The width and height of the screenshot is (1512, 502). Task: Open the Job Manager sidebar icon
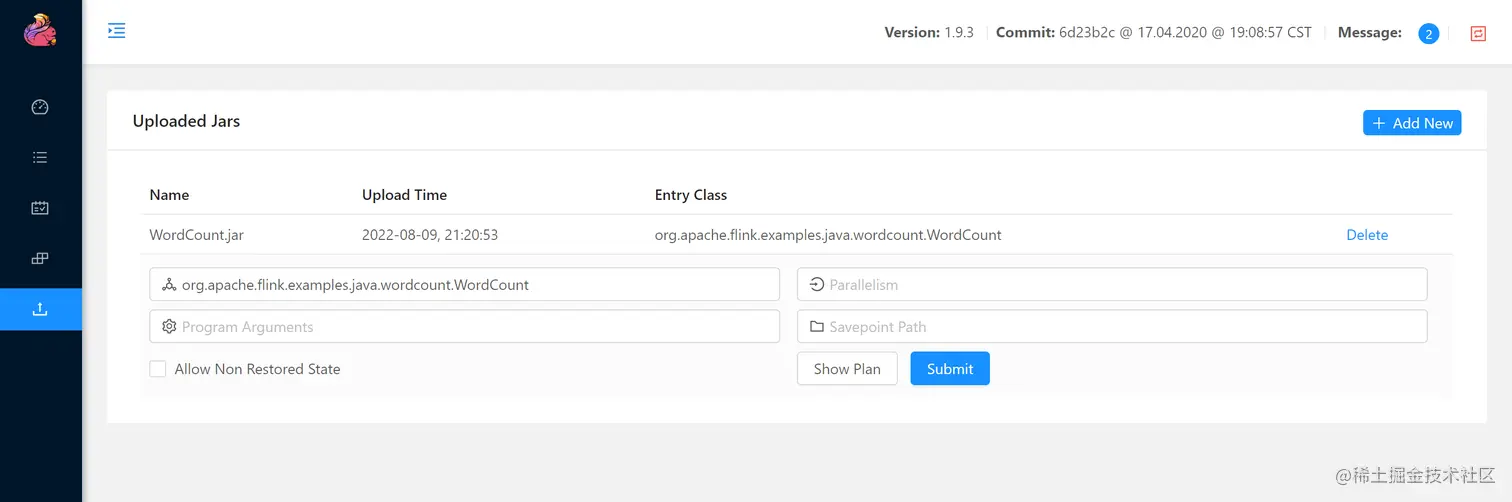tap(40, 258)
